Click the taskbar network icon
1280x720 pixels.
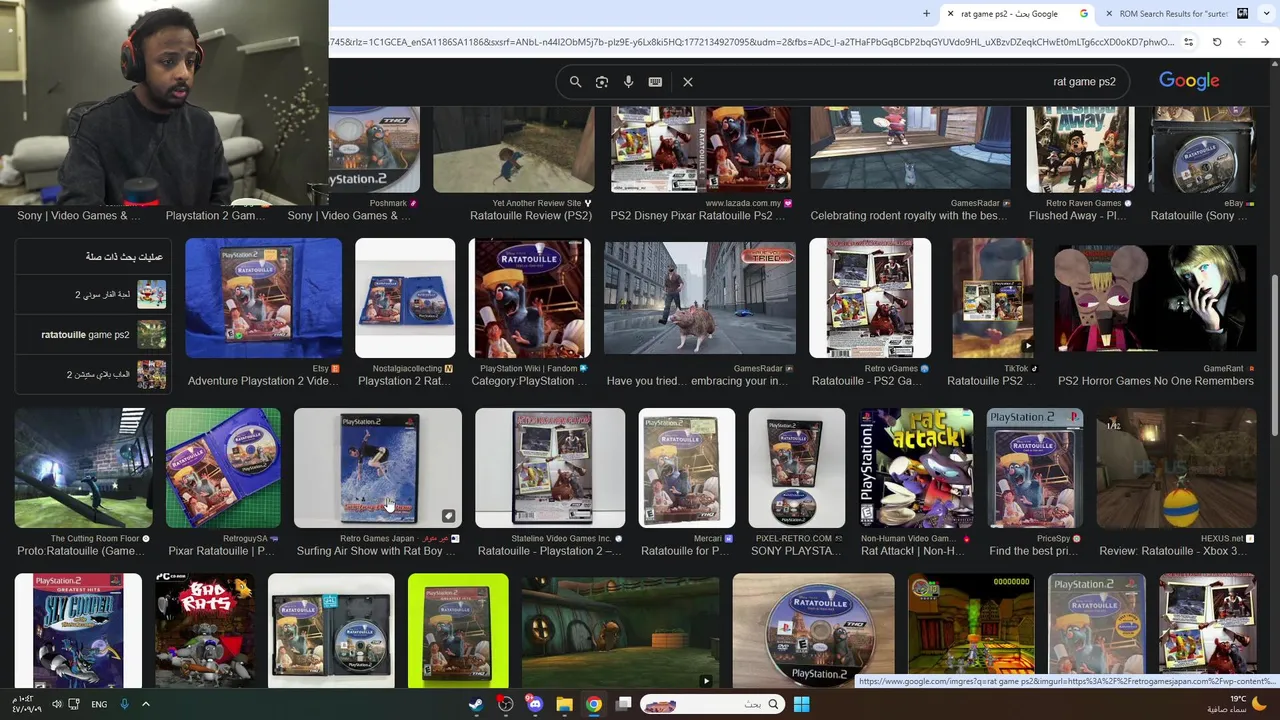[75, 704]
